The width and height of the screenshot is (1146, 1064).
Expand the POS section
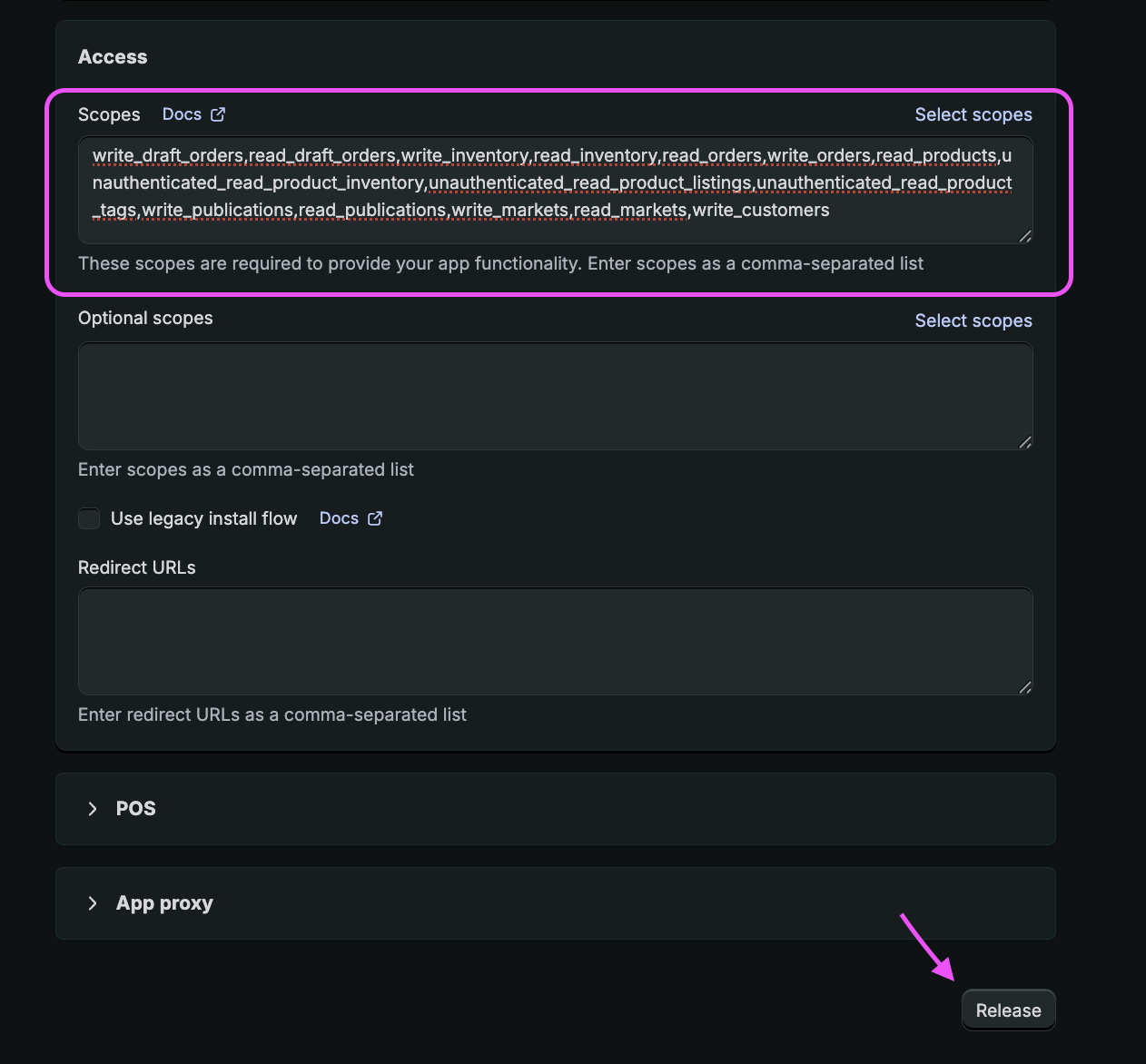[135, 808]
